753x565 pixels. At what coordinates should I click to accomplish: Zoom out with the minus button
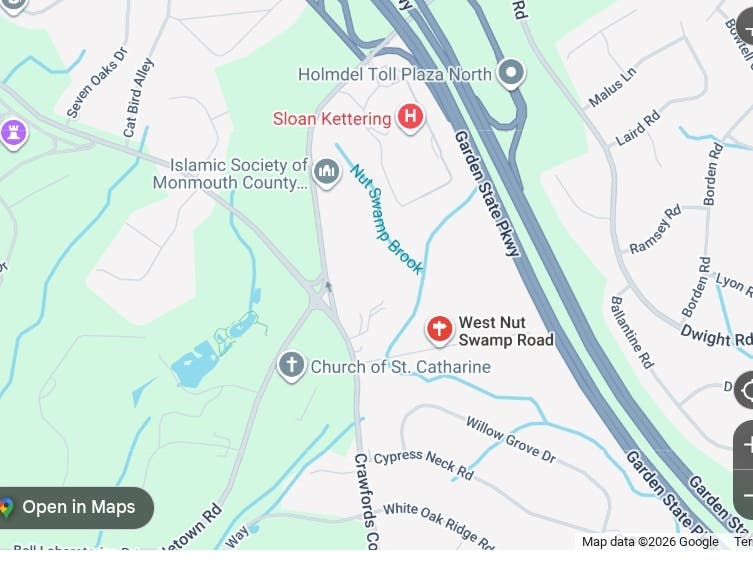coord(746,494)
